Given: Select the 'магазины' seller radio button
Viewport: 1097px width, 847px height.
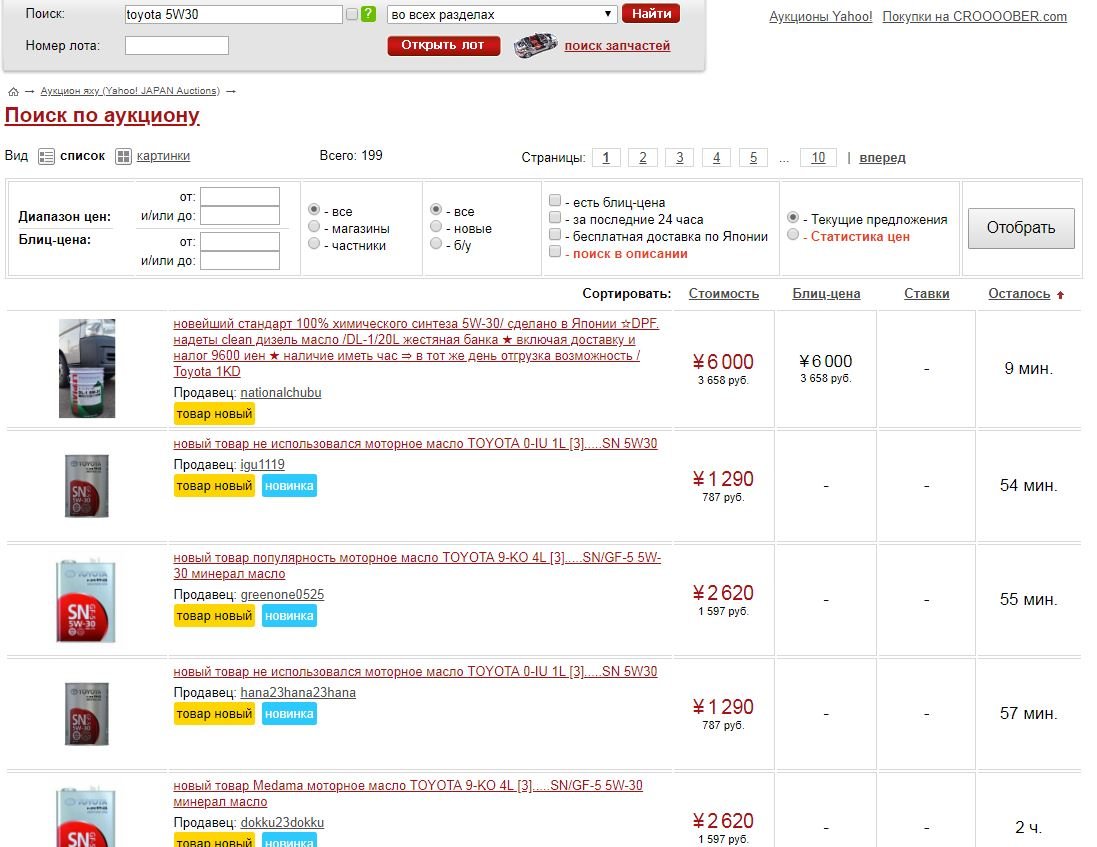Looking at the screenshot, I should pyautogui.click(x=314, y=227).
